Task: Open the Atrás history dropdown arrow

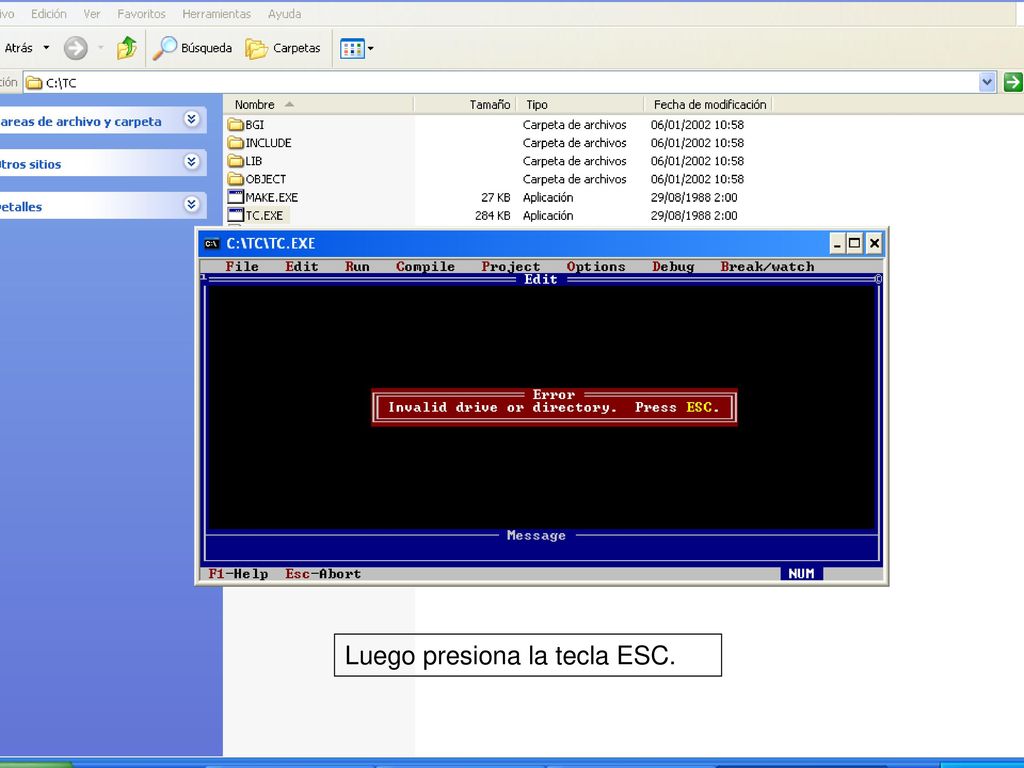Action: [x=46, y=48]
